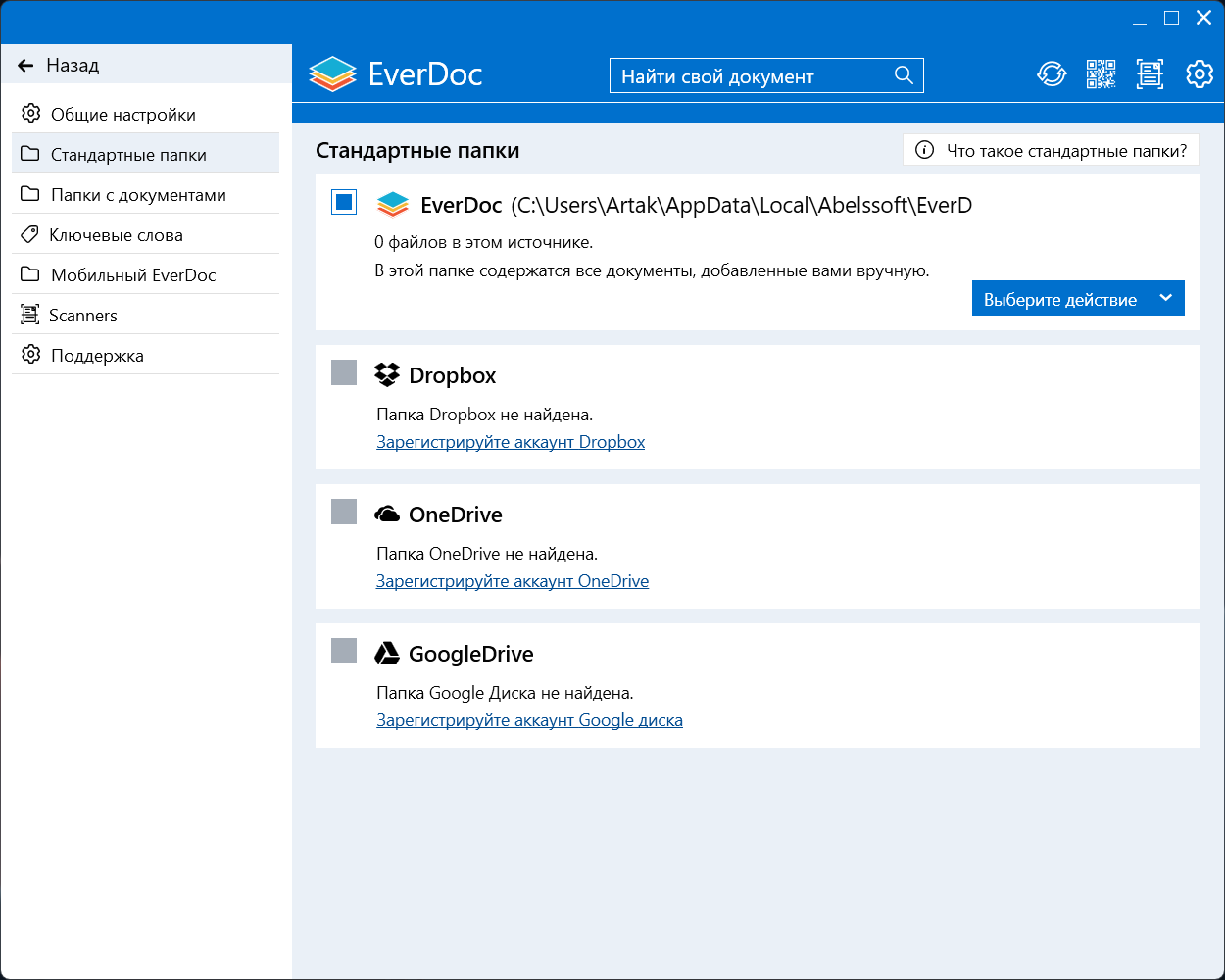The width and height of the screenshot is (1225, 980).
Task: Open 'Ключевые слова' in sidebar
Action: point(117,235)
